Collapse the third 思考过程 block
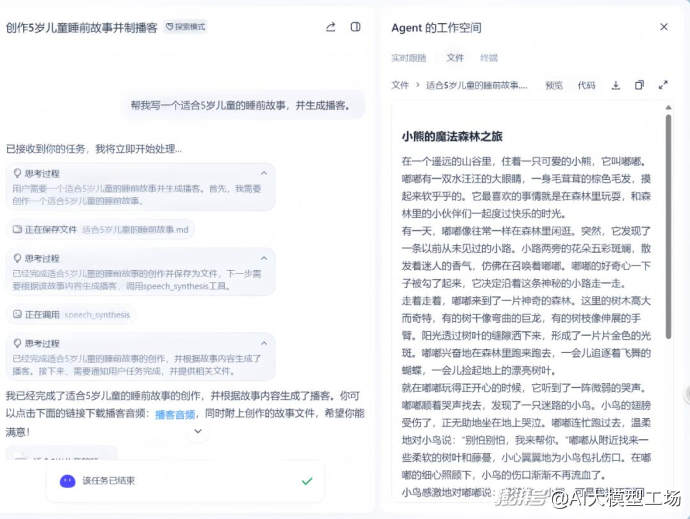This screenshot has height=519, width=690. click(x=264, y=342)
